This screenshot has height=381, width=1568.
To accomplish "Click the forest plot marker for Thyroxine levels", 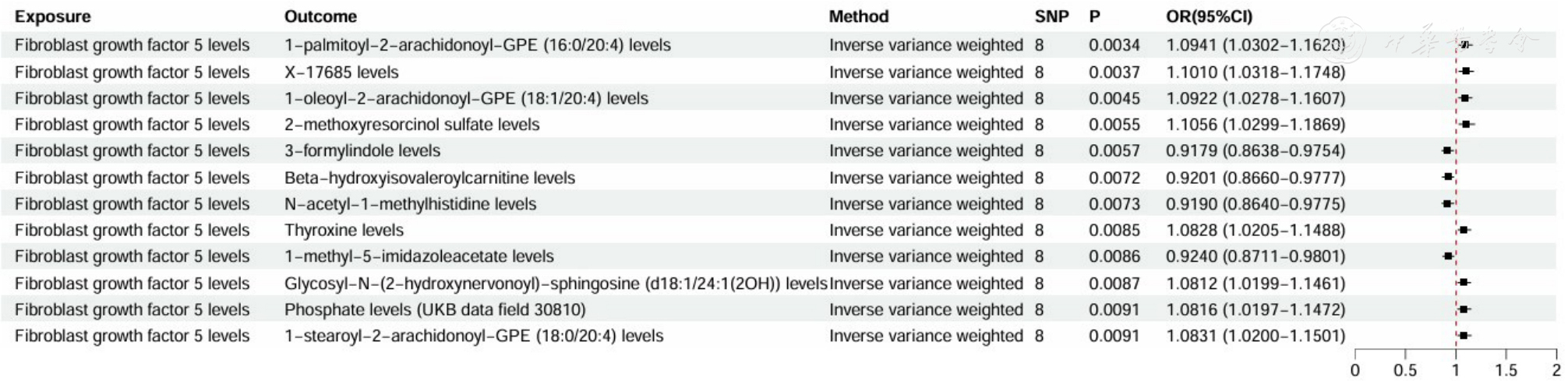I will pyautogui.click(x=1464, y=230).
